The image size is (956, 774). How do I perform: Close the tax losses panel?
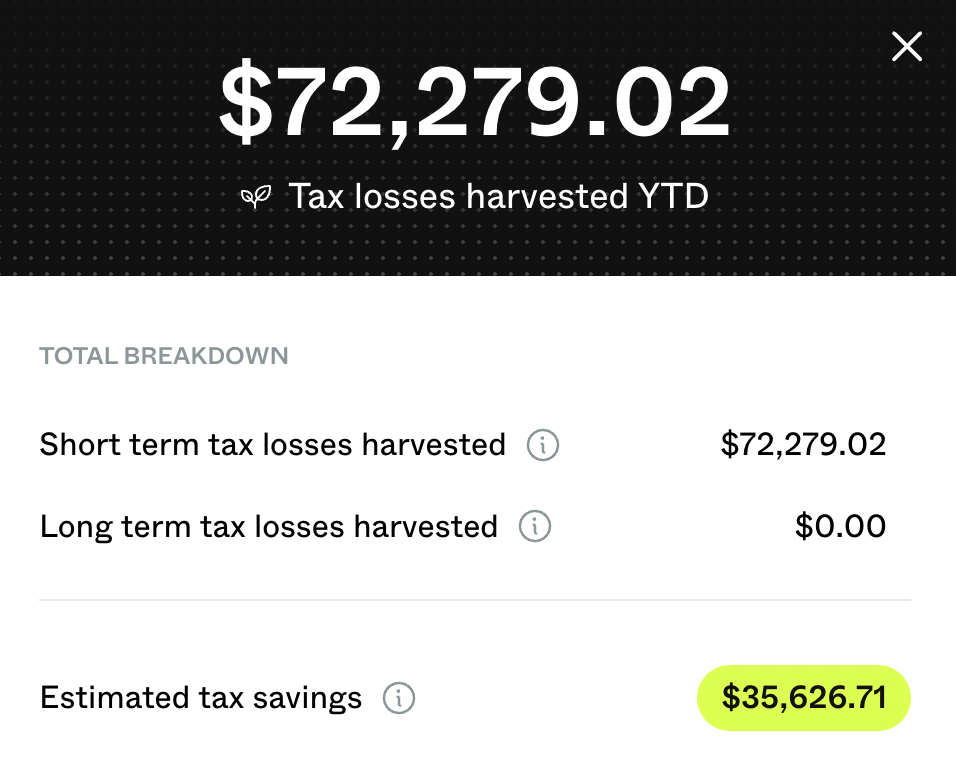tap(907, 47)
